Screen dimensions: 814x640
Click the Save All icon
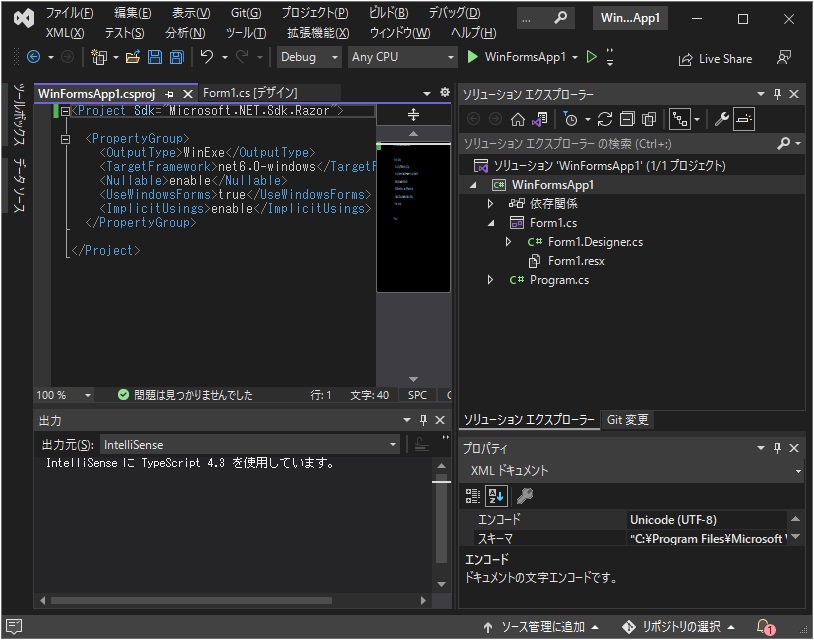coord(177,57)
